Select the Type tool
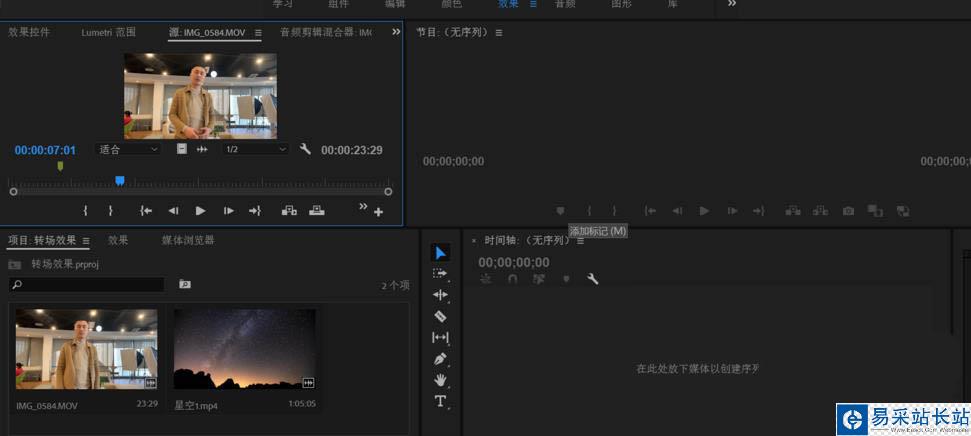The height and width of the screenshot is (436, 971). point(440,401)
